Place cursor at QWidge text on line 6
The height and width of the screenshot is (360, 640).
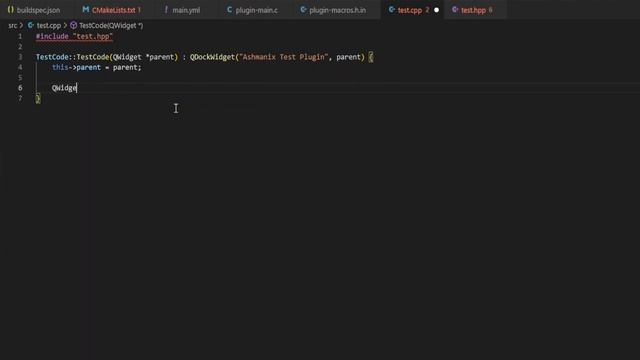tap(64, 88)
